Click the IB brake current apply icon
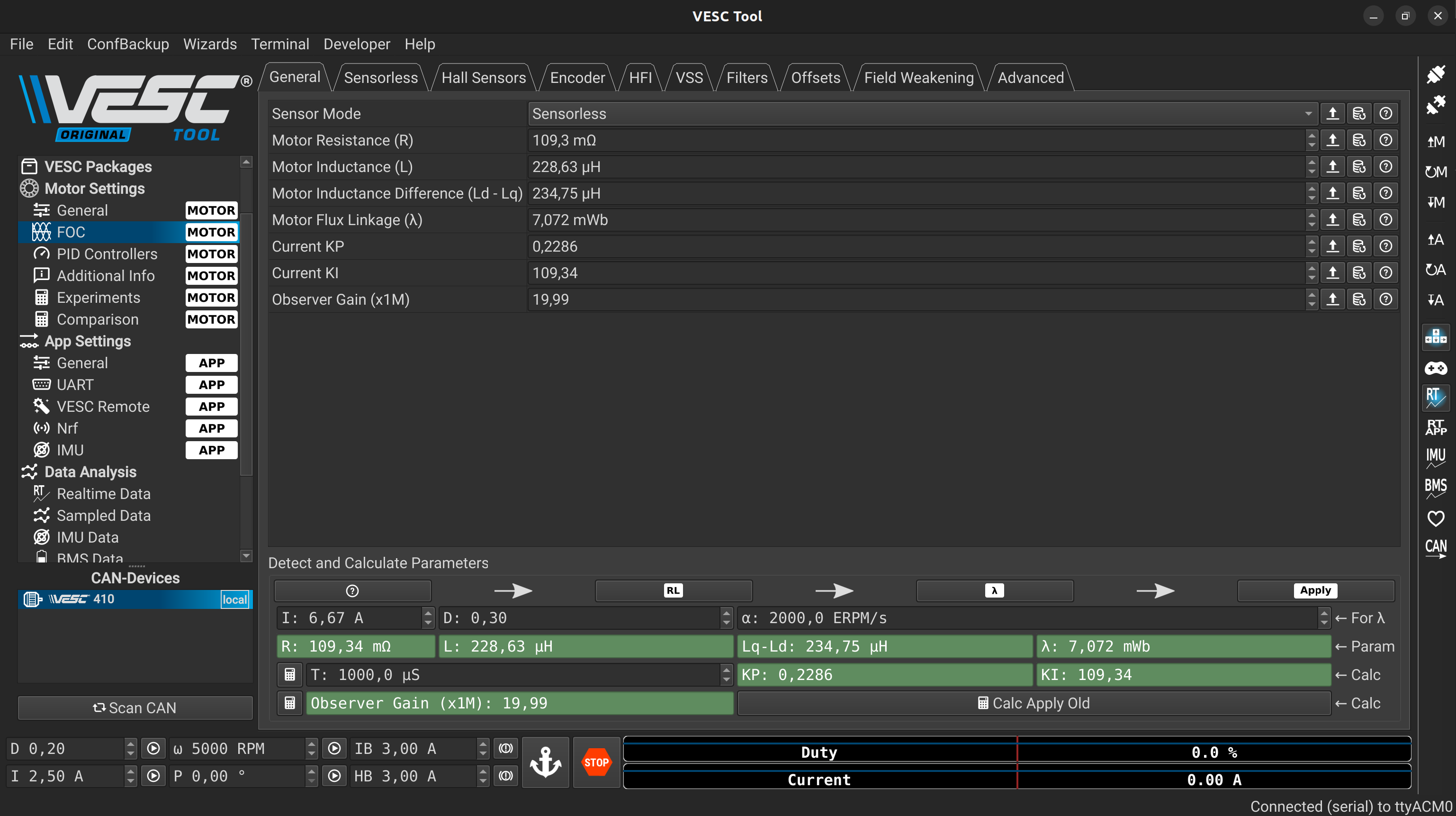 [x=505, y=749]
